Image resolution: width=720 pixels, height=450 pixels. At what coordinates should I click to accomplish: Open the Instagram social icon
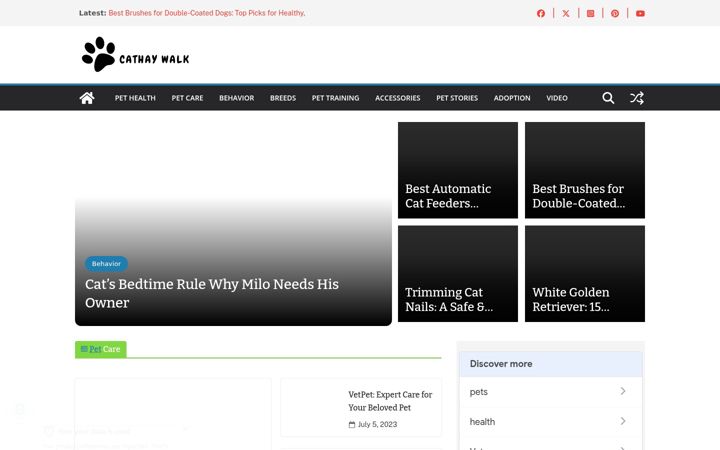pyautogui.click(x=591, y=13)
